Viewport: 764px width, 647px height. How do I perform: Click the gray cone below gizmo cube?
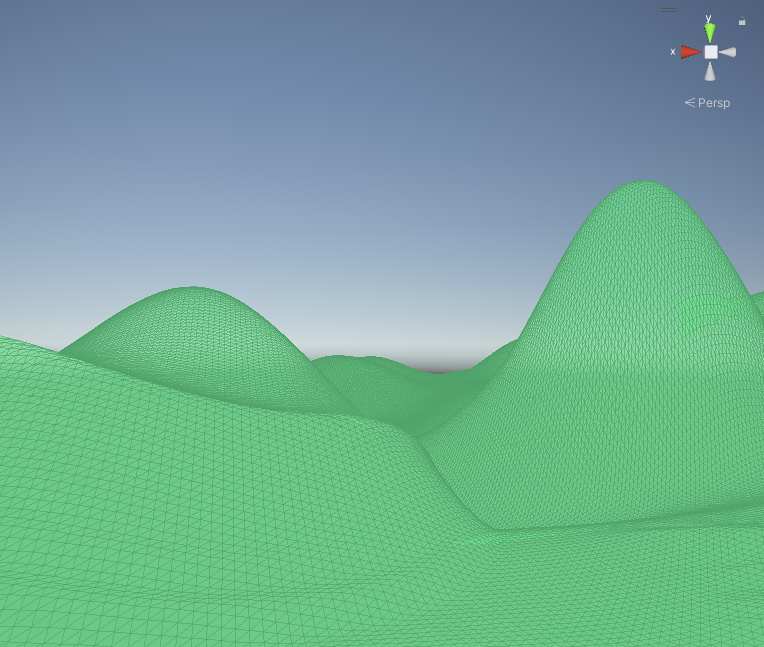(710, 72)
